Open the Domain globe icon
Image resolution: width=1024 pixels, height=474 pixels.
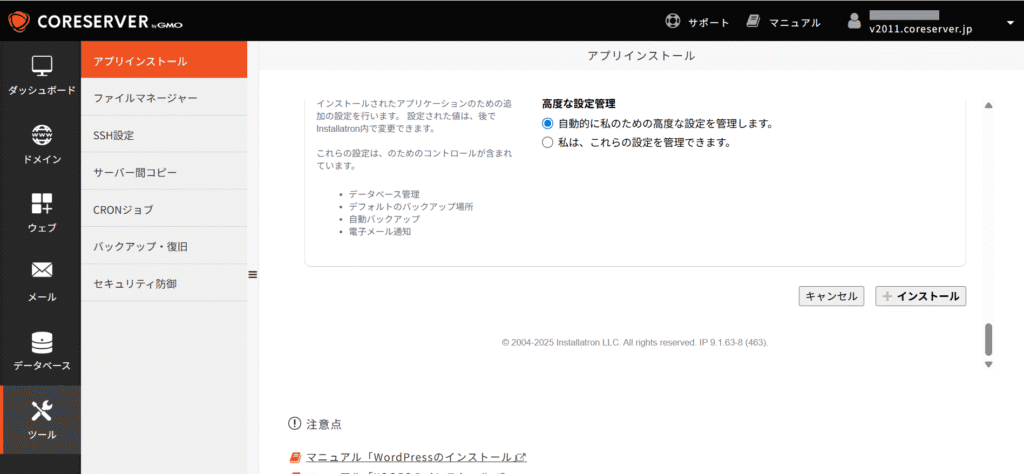pos(42,135)
